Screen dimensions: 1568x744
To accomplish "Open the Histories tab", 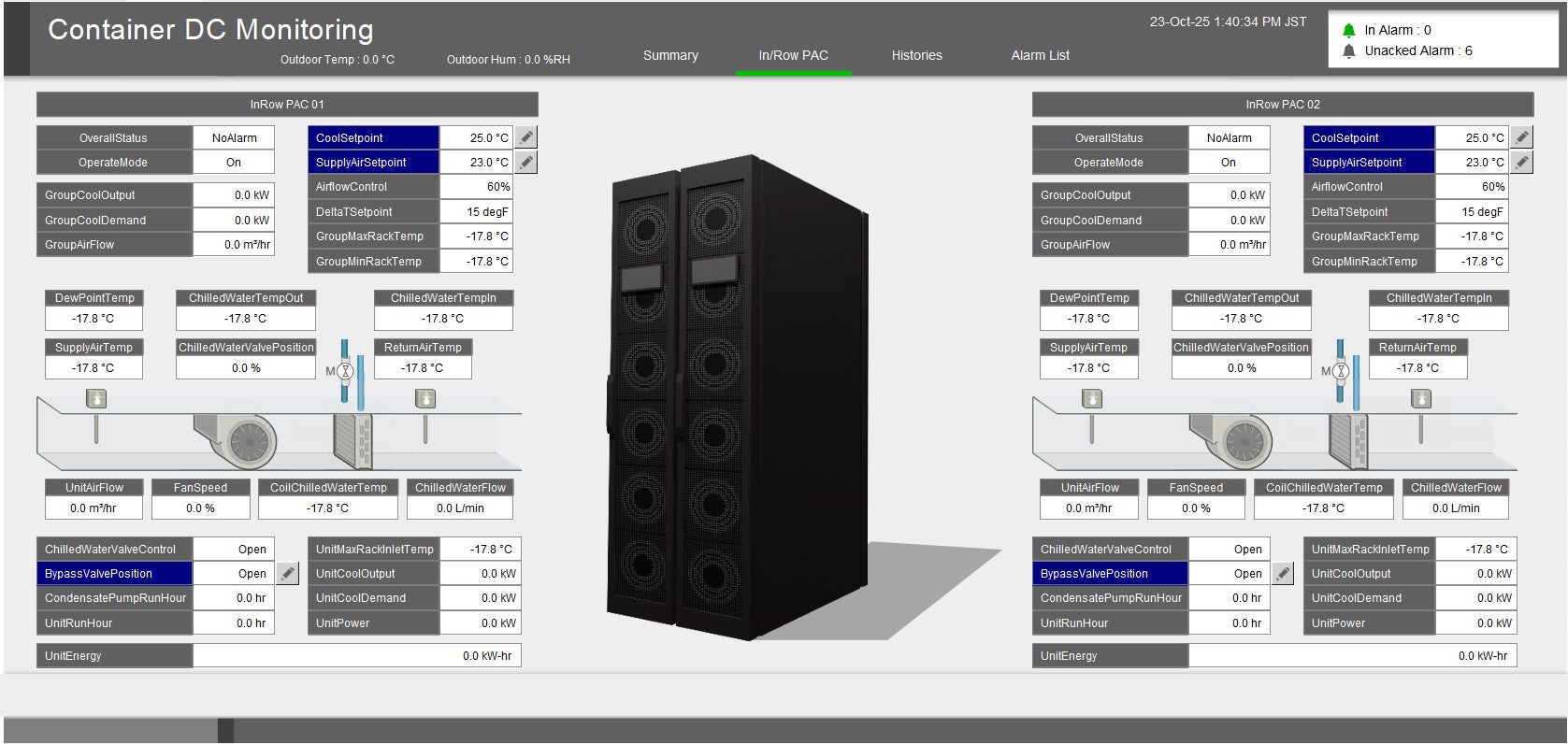I will 916,56.
